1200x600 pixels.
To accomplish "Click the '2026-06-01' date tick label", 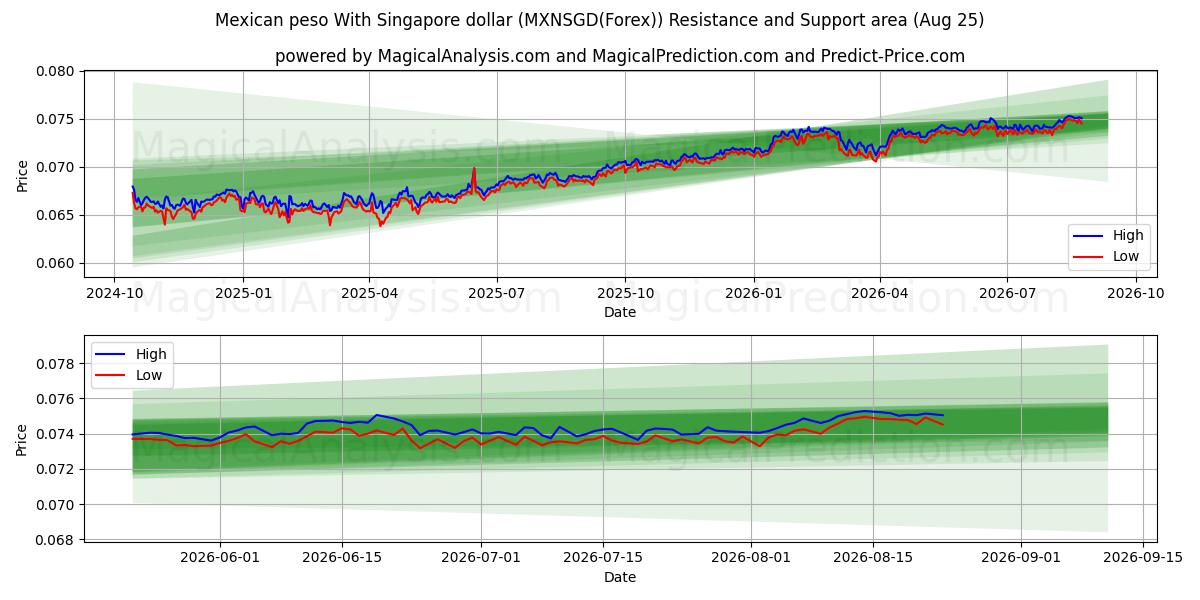I will [220, 558].
